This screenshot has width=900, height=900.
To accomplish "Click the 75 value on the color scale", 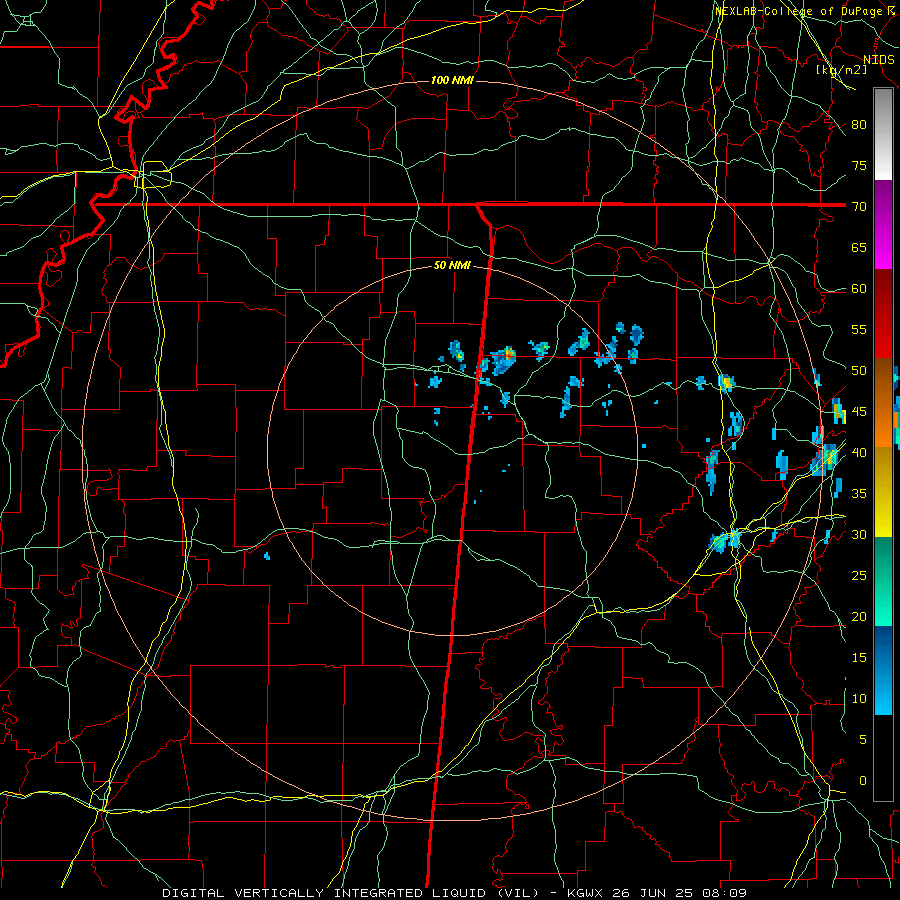I will tap(859, 165).
